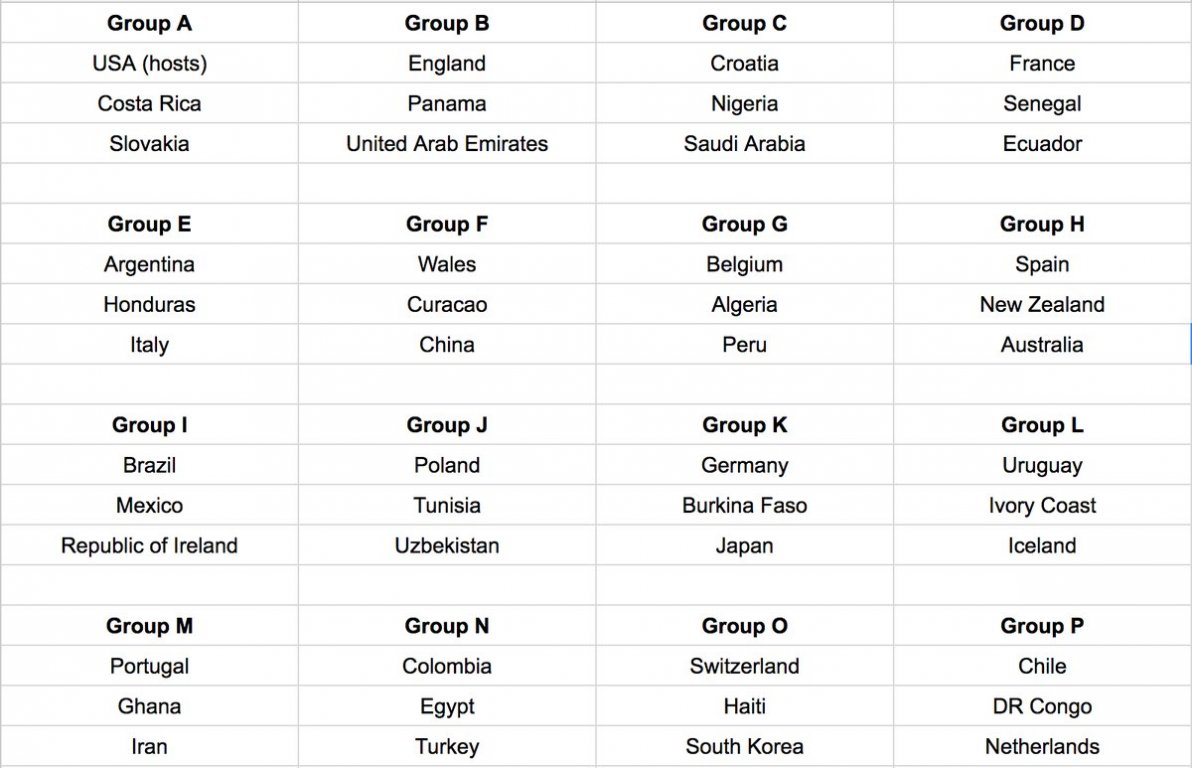Select the Italy cell in Group E
The width and height of the screenshot is (1192, 768).
pos(149,344)
